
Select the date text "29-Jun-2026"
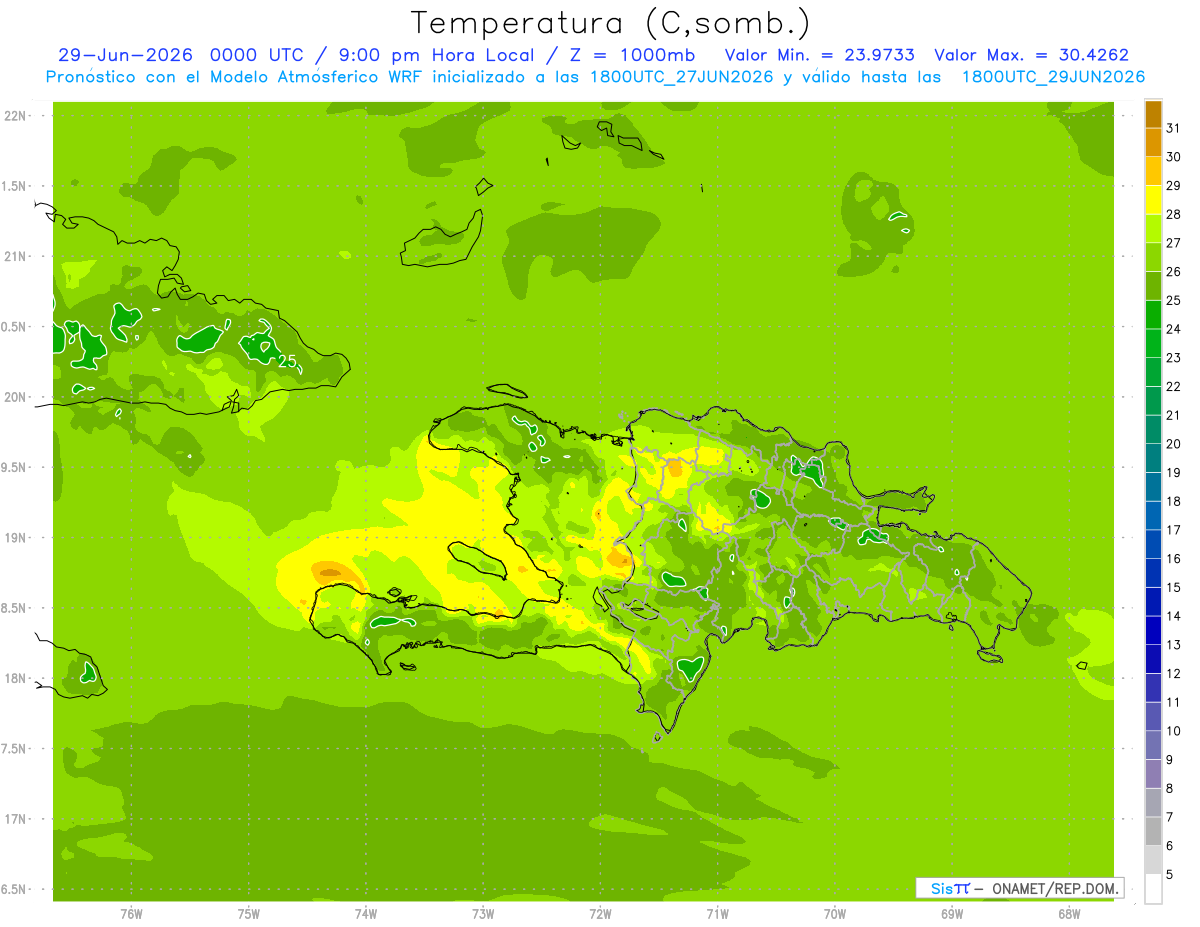point(125,55)
